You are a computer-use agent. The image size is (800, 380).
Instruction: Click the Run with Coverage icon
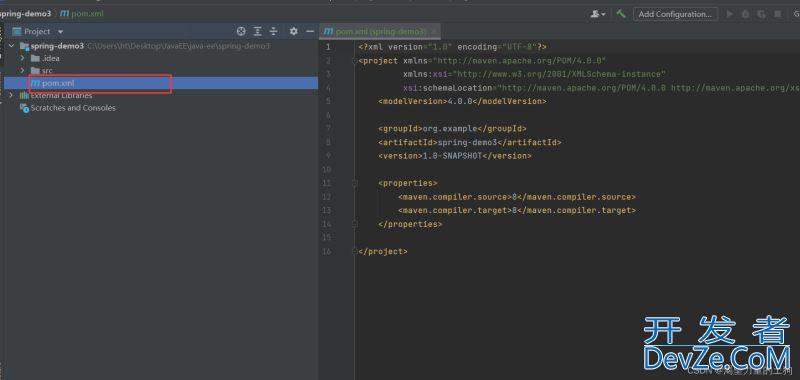(x=761, y=14)
